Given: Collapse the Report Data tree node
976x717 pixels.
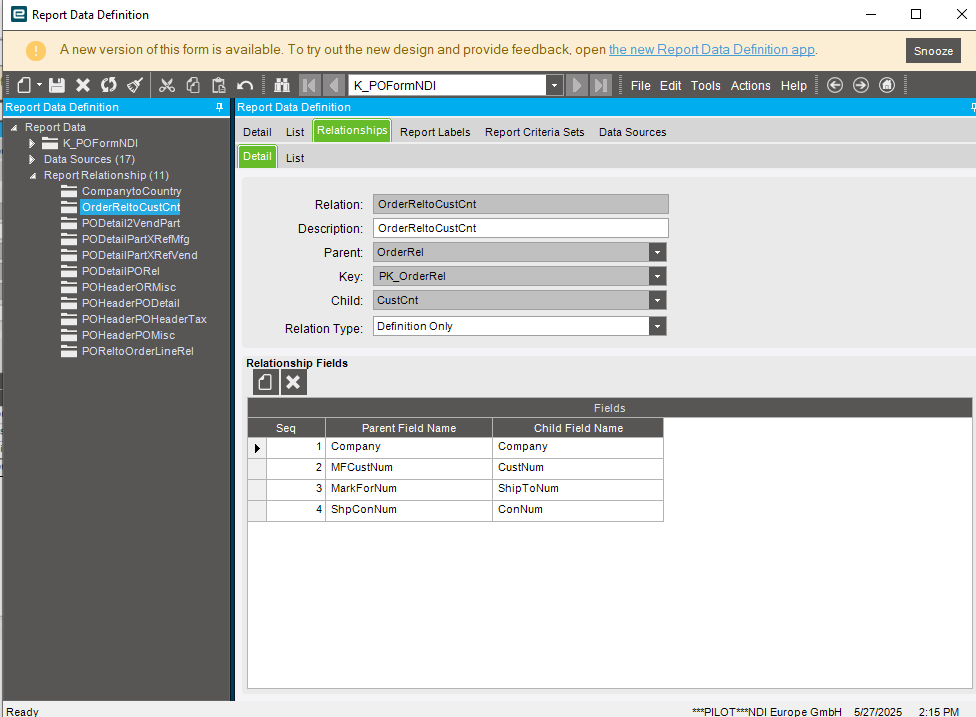Looking at the screenshot, I should click(x=14, y=128).
